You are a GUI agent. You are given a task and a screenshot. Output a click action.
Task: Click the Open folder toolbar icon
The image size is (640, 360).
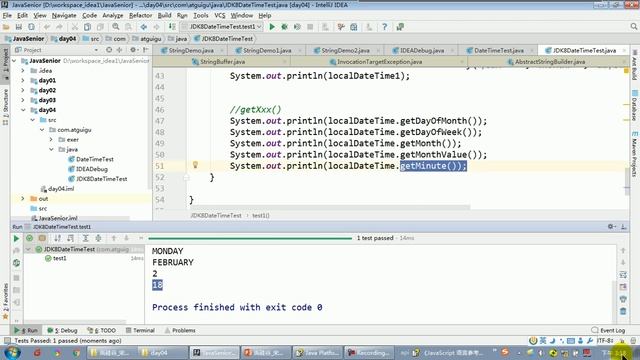click(x=6, y=27)
